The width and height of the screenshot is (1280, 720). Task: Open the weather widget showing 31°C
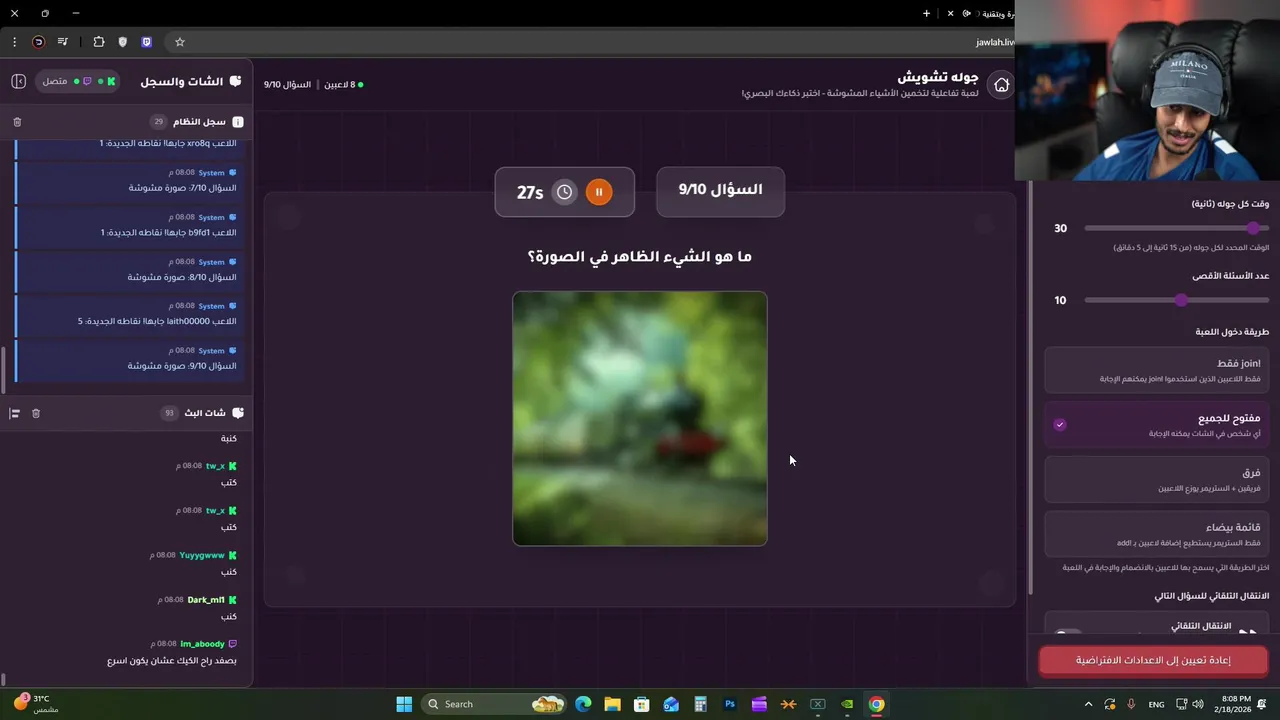pos(36,704)
